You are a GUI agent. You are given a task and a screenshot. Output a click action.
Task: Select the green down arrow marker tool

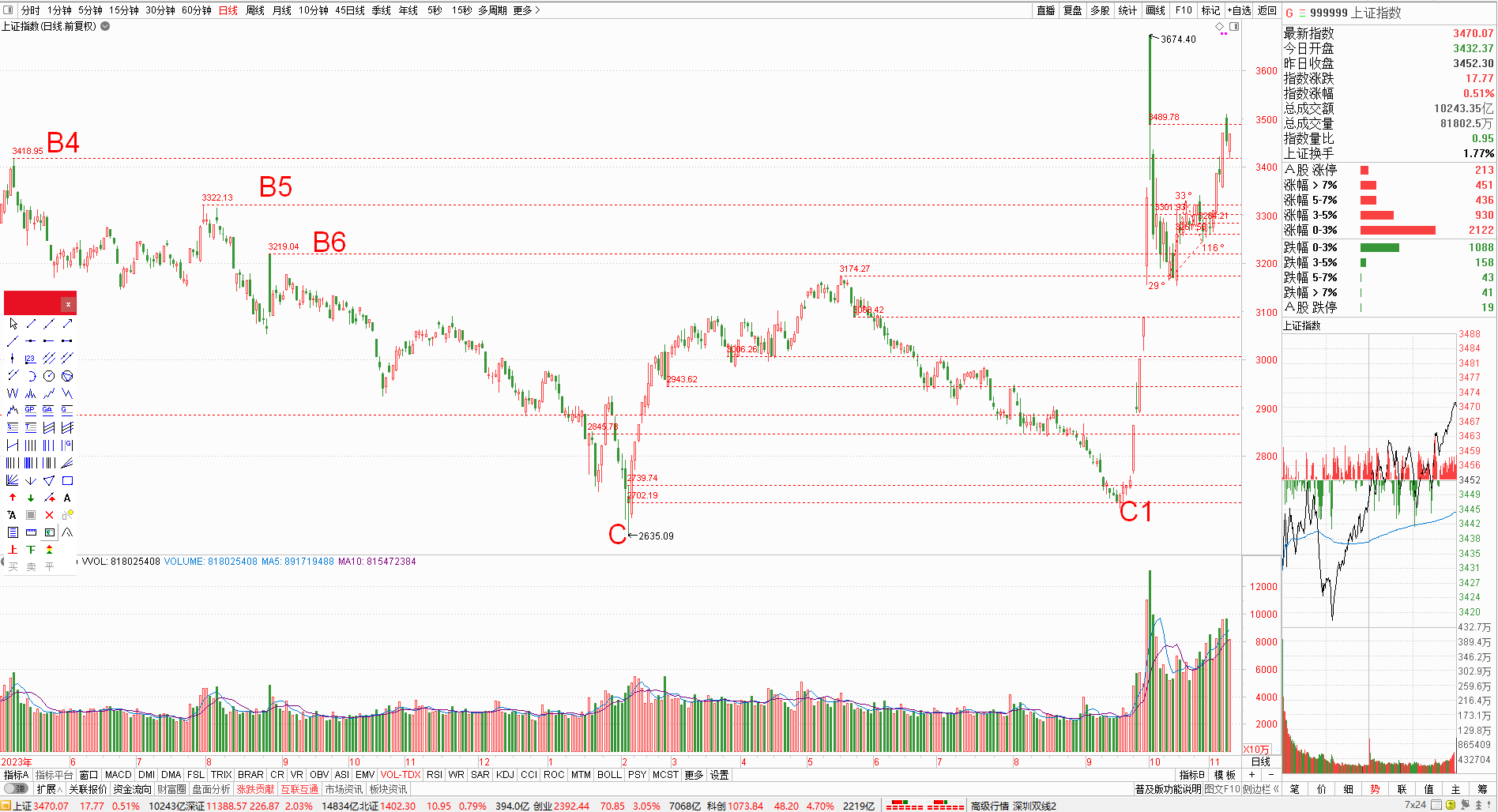(31, 498)
